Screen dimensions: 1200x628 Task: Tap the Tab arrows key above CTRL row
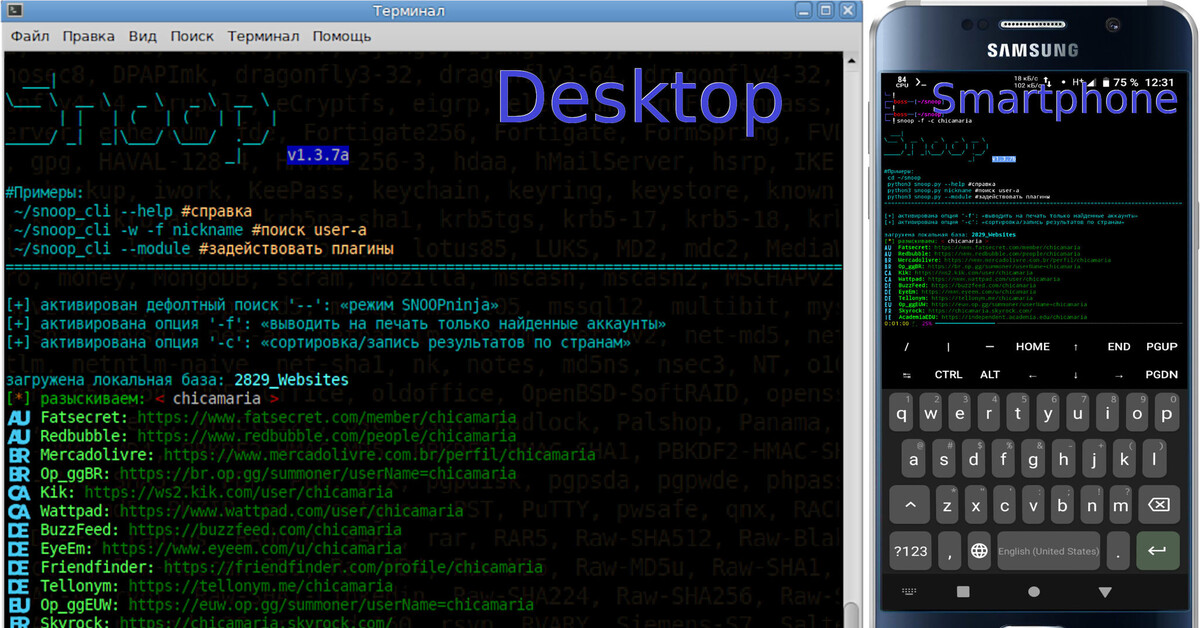[x=907, y=375]
